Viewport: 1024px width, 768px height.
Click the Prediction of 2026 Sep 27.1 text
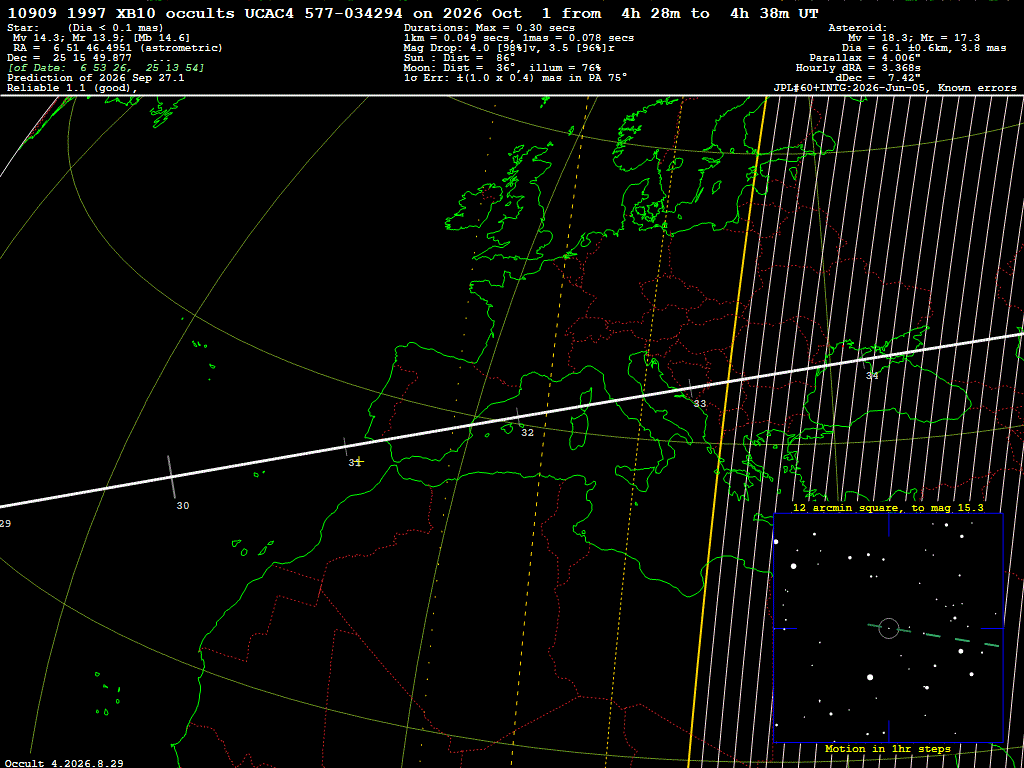click(x=96, y=78)
